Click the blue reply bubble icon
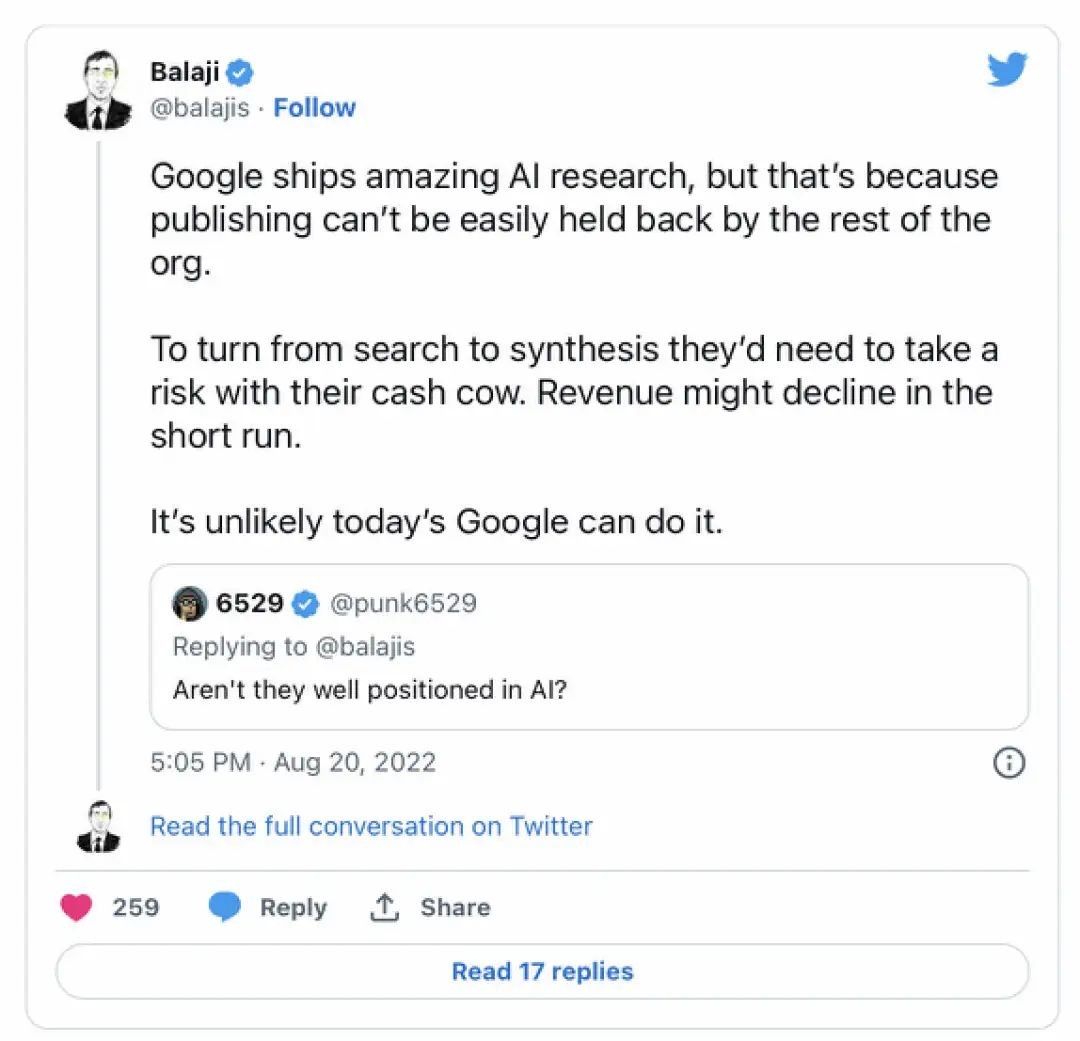The width and height of the screenshot is (1080, 1041). [225, 907]
